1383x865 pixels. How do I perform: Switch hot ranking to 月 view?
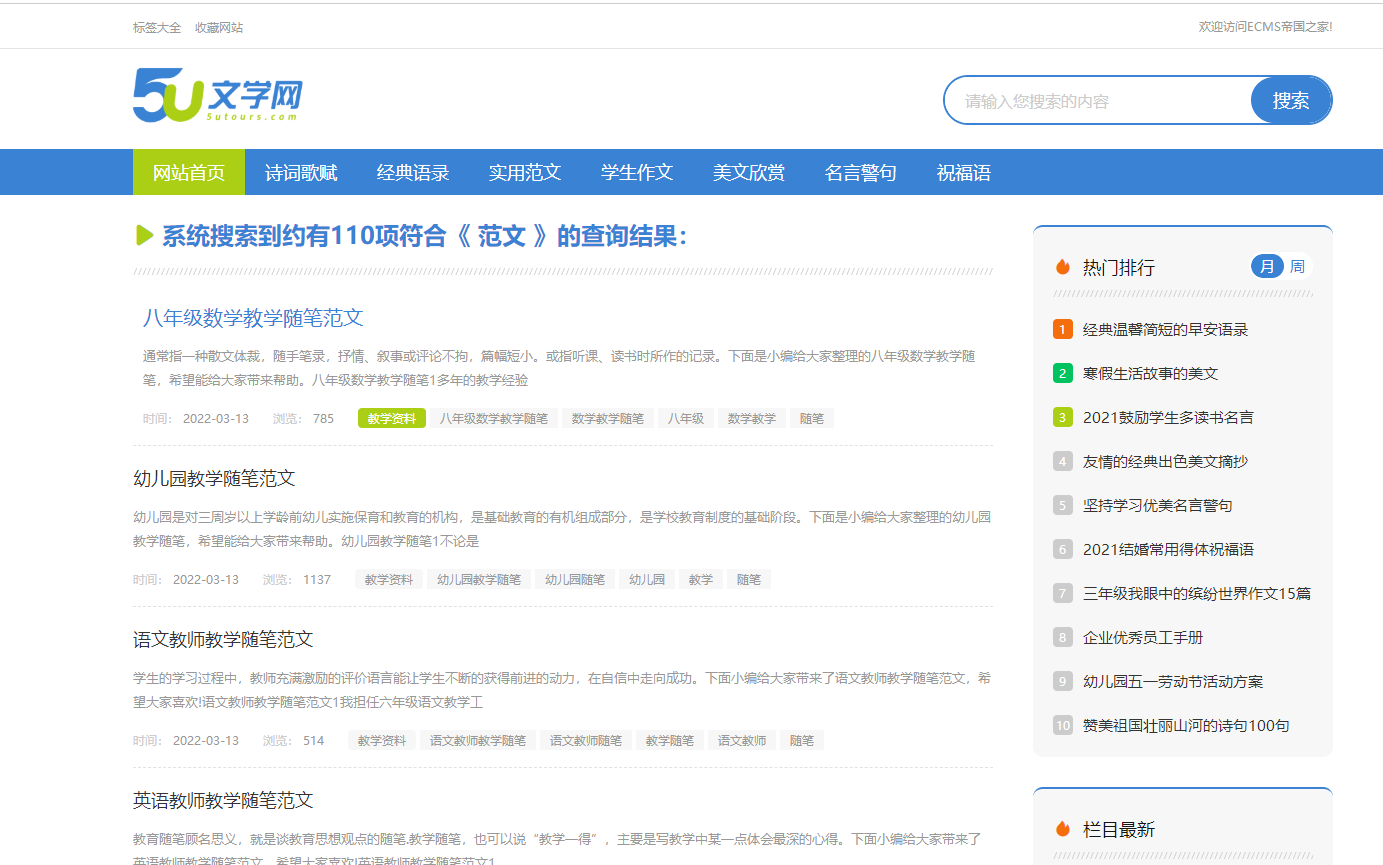point(1268,266)
